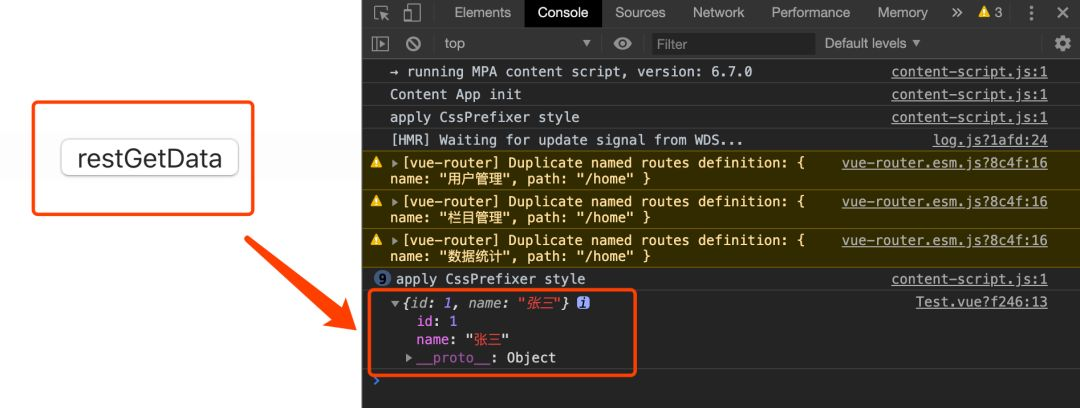The image size is (1080, 408).
Task: Open content-script.js:1 link beside Content App init
Action: pyautogui.click(x=969, y=94)
